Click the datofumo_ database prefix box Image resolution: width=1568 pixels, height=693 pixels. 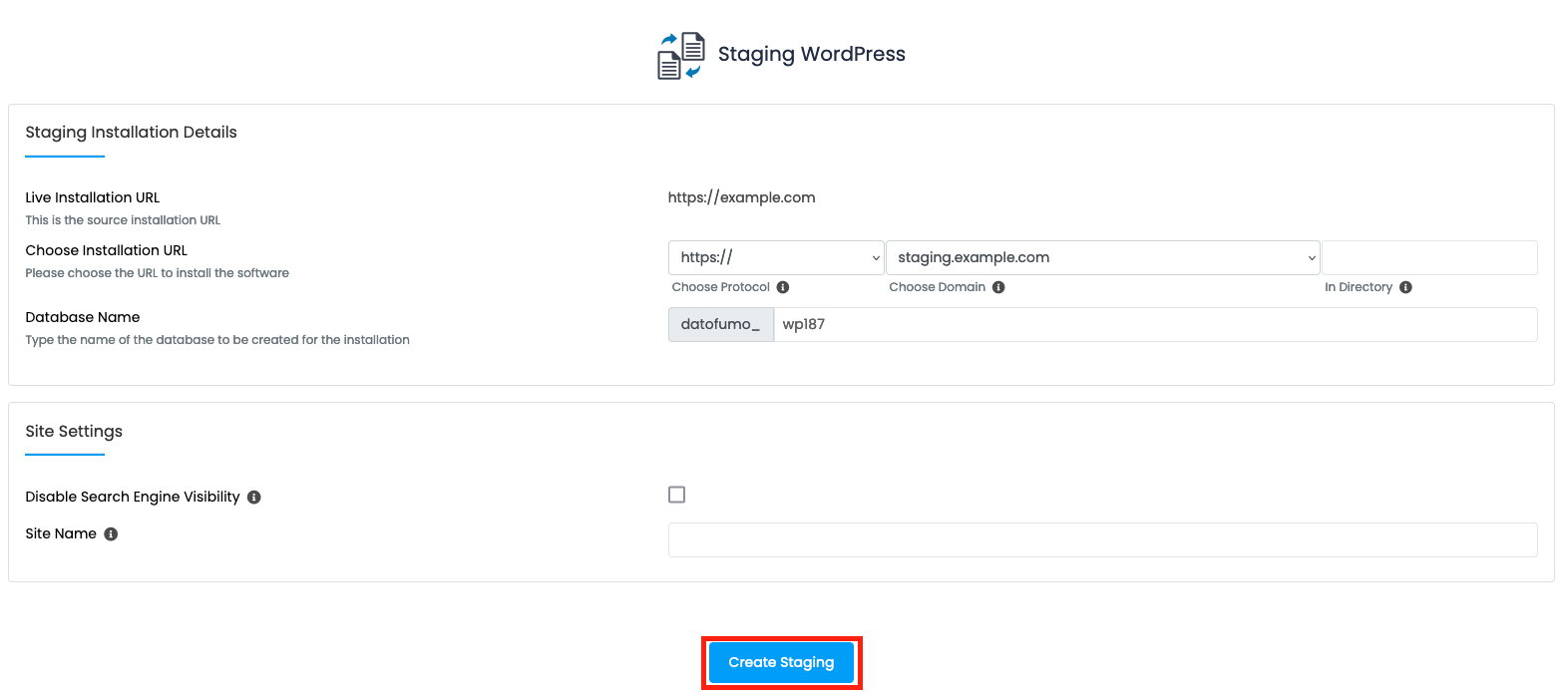[x=721, y=324]
